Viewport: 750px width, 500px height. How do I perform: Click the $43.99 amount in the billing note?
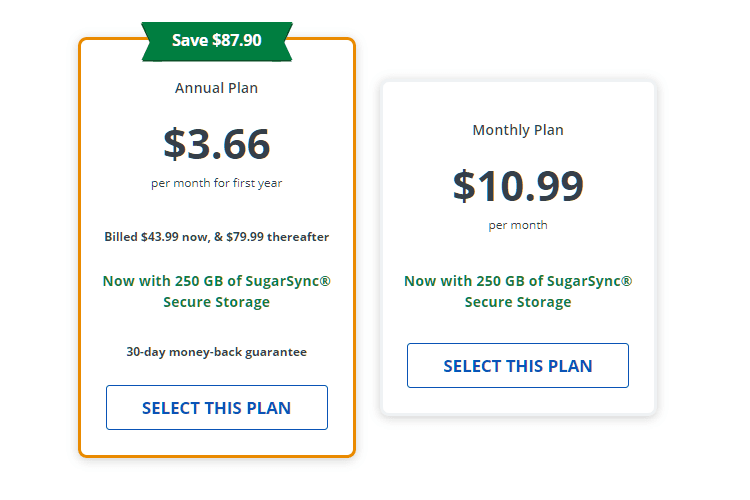coord(159,237)
